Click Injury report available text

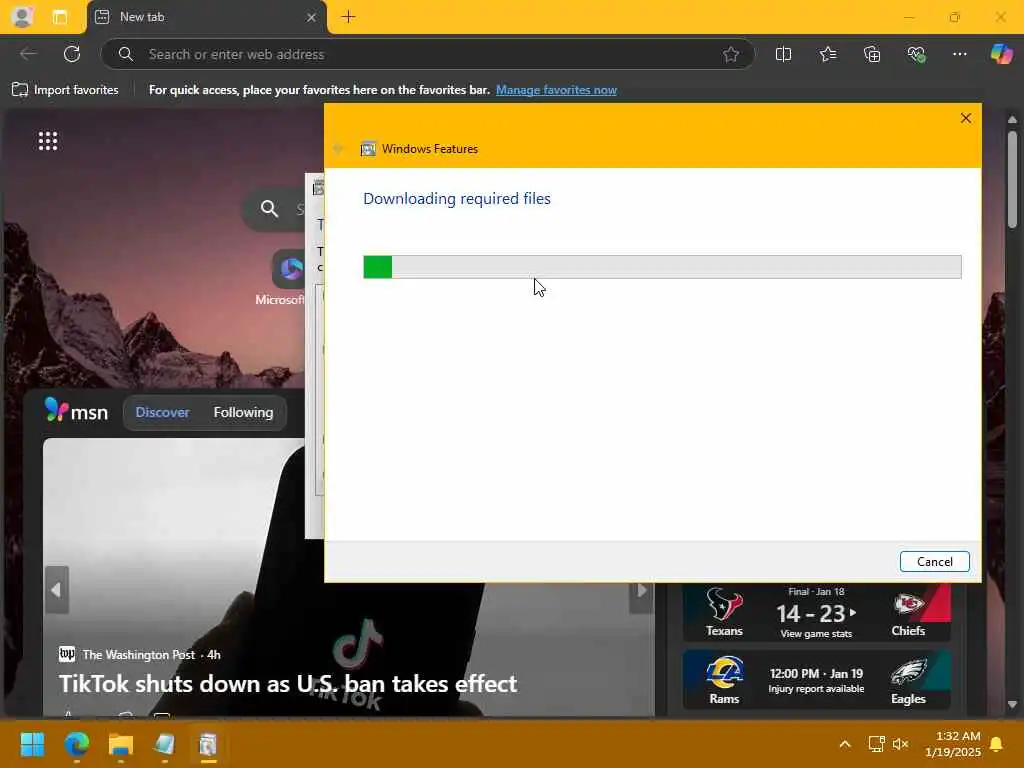816,689
